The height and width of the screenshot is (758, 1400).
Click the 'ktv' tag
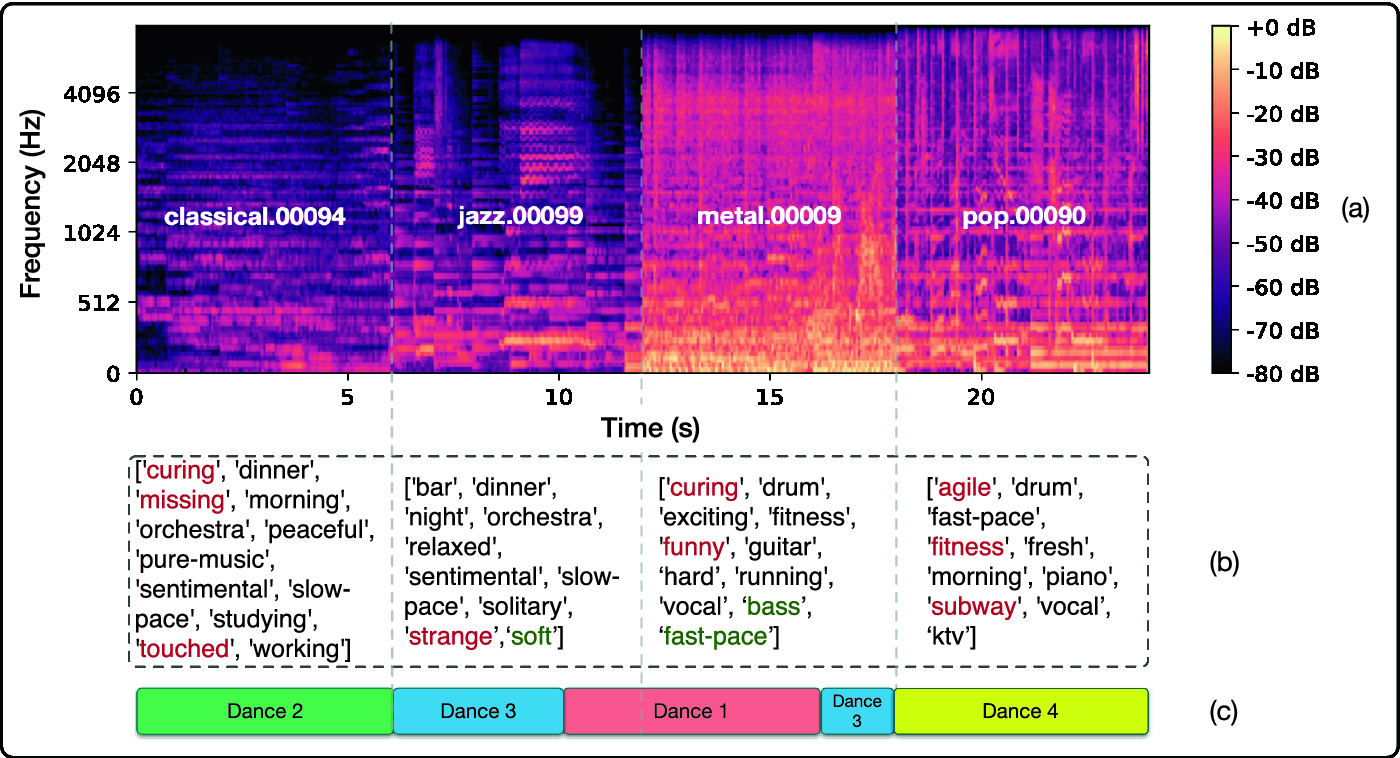click(x=951, y=638)
